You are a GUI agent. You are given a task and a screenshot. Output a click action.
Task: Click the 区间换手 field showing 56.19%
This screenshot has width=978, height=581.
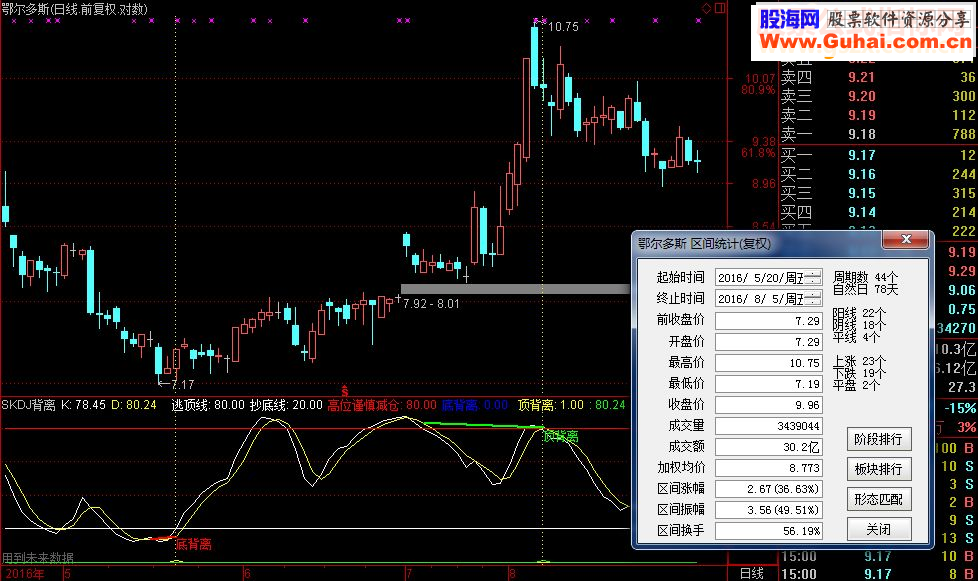(768, 531)
